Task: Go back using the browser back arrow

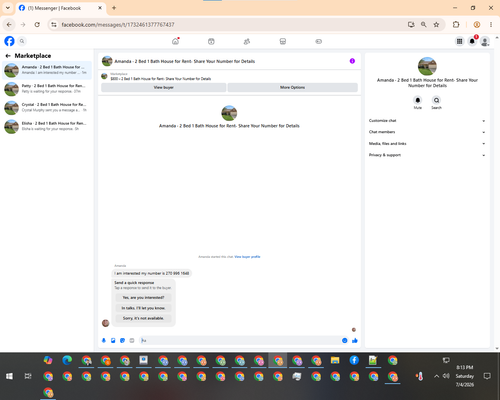Action: pyautogui.click(x=9, y=25)
